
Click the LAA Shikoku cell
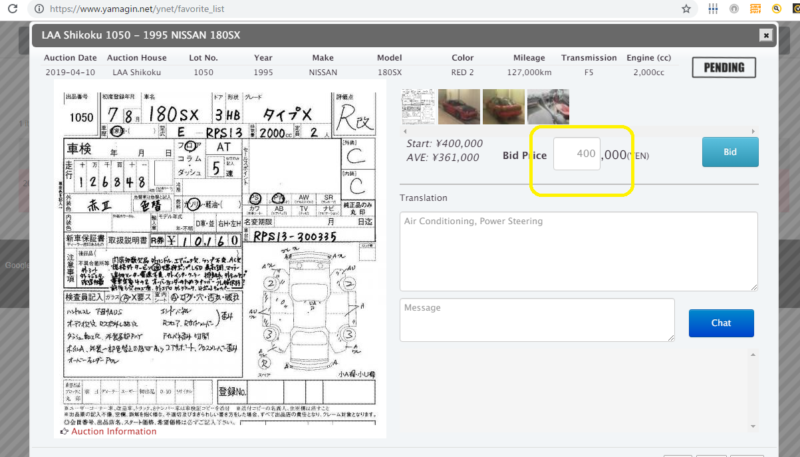[137, 72]
